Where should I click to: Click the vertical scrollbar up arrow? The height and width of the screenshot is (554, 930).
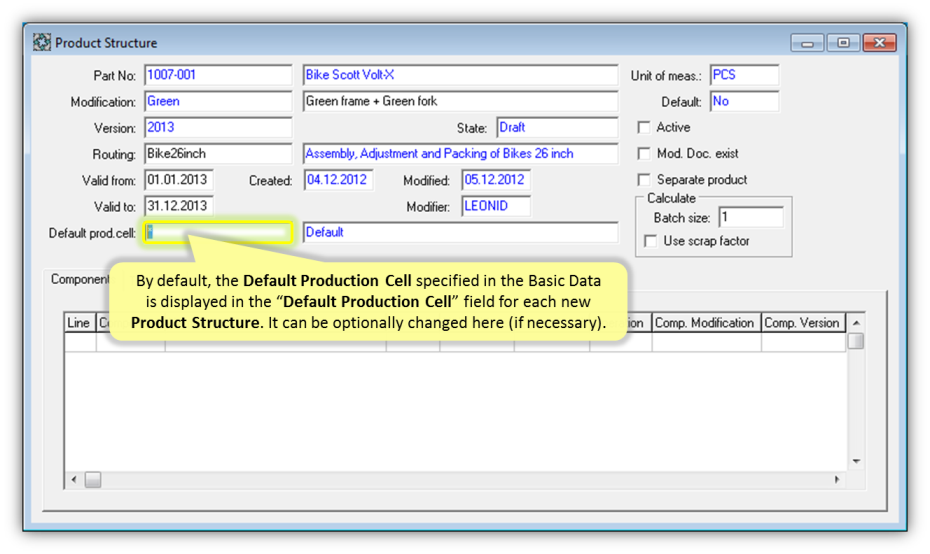[x=856, y=323]
